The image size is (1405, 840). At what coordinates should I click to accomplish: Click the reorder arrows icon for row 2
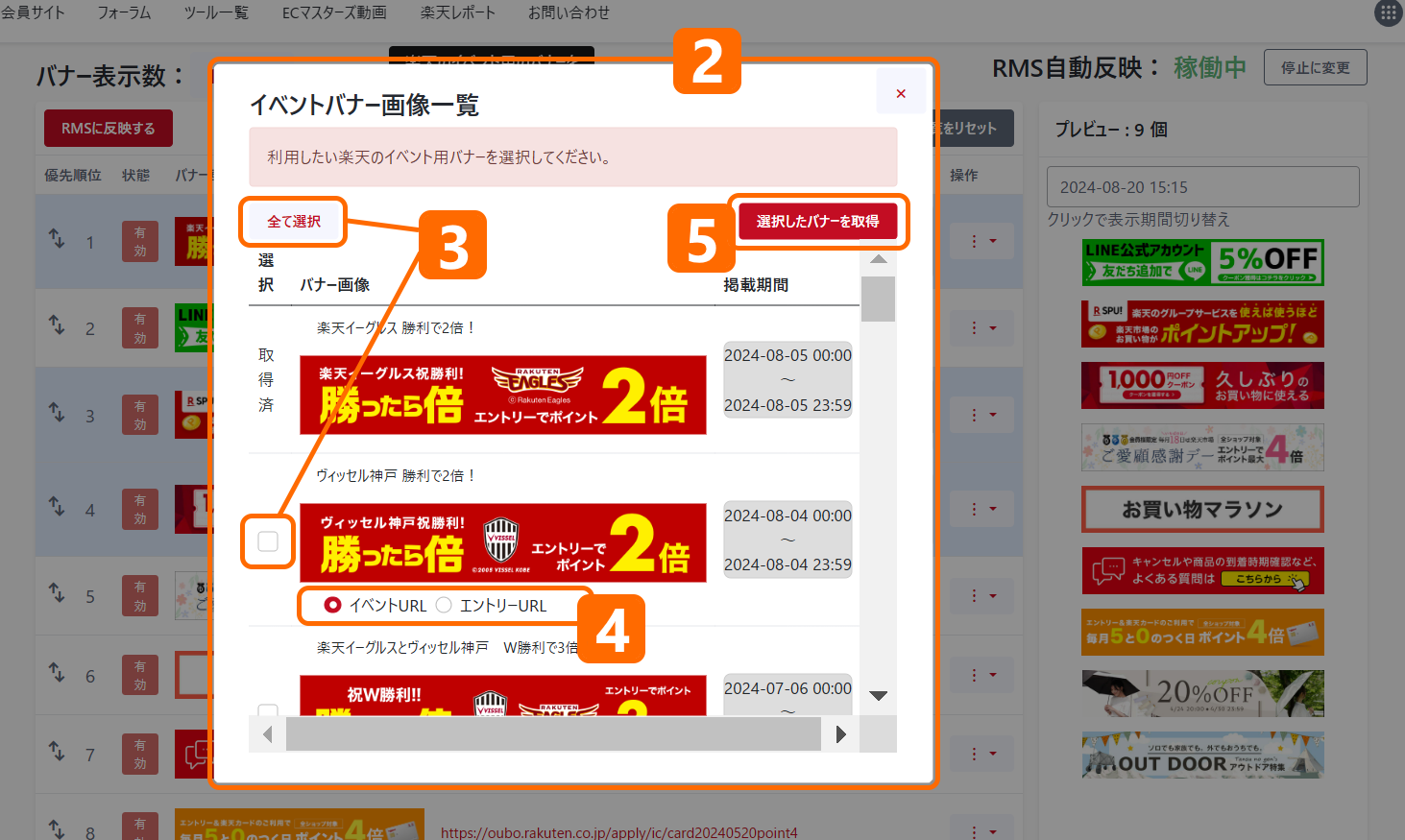click(57, 325)
